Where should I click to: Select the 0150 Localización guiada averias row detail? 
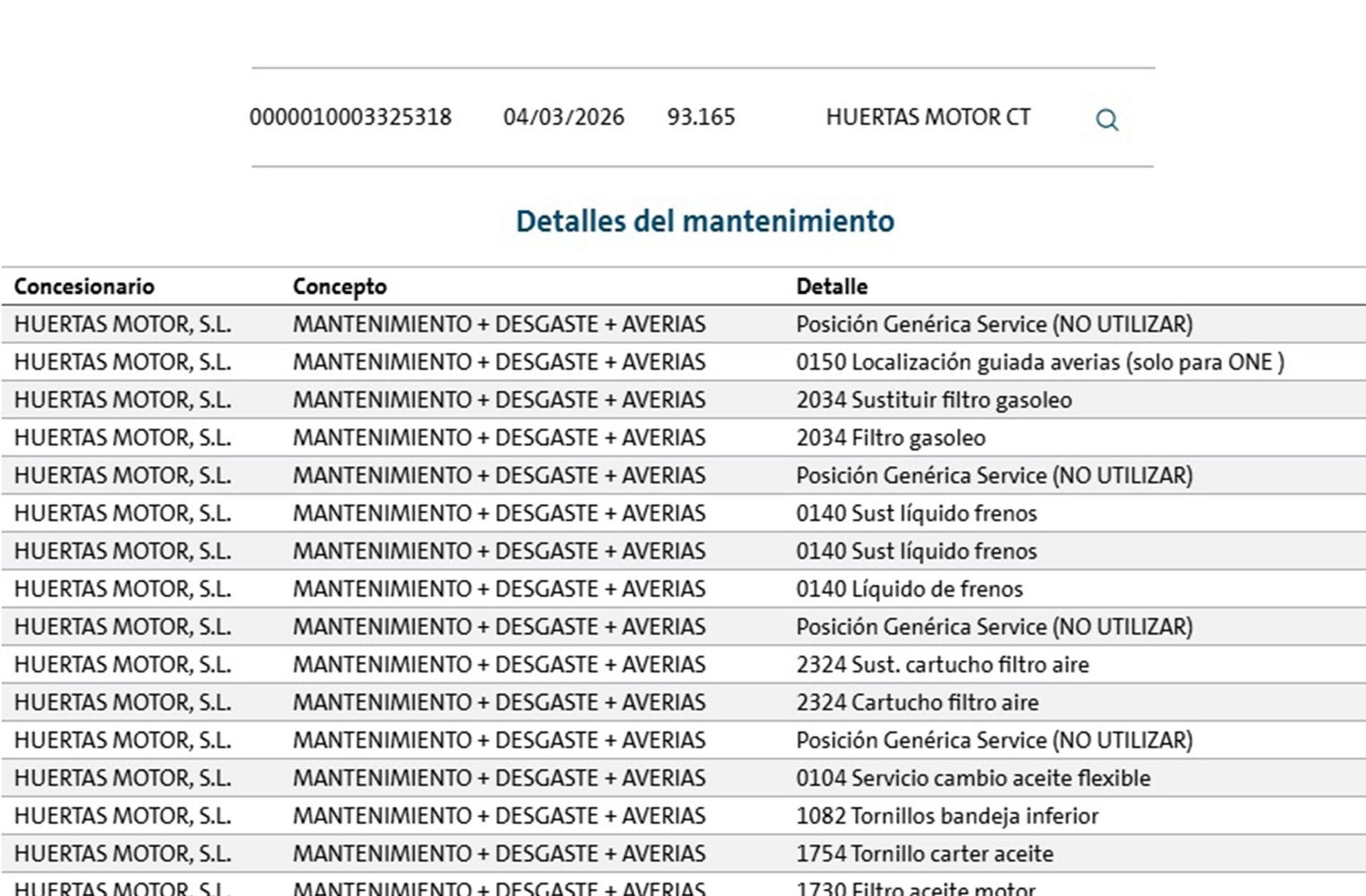pyautogui.click(x=1040, y=362)
